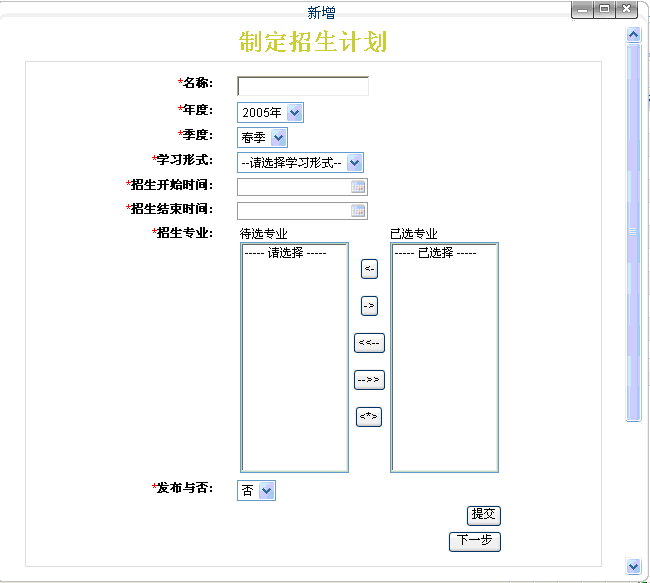Click the scrollbar down arrow
650x583 pixels.
point(633,566)
